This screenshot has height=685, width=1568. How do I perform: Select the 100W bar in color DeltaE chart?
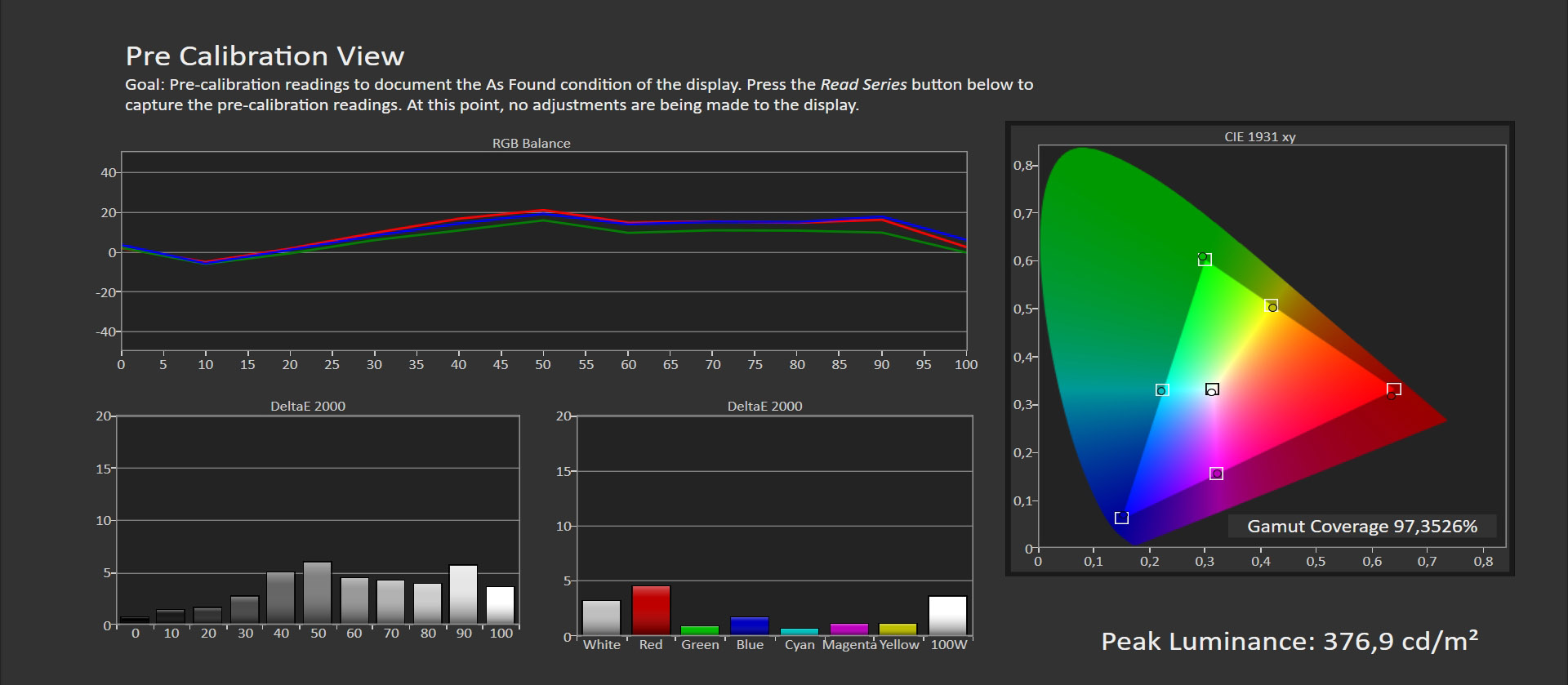(948, 616)
